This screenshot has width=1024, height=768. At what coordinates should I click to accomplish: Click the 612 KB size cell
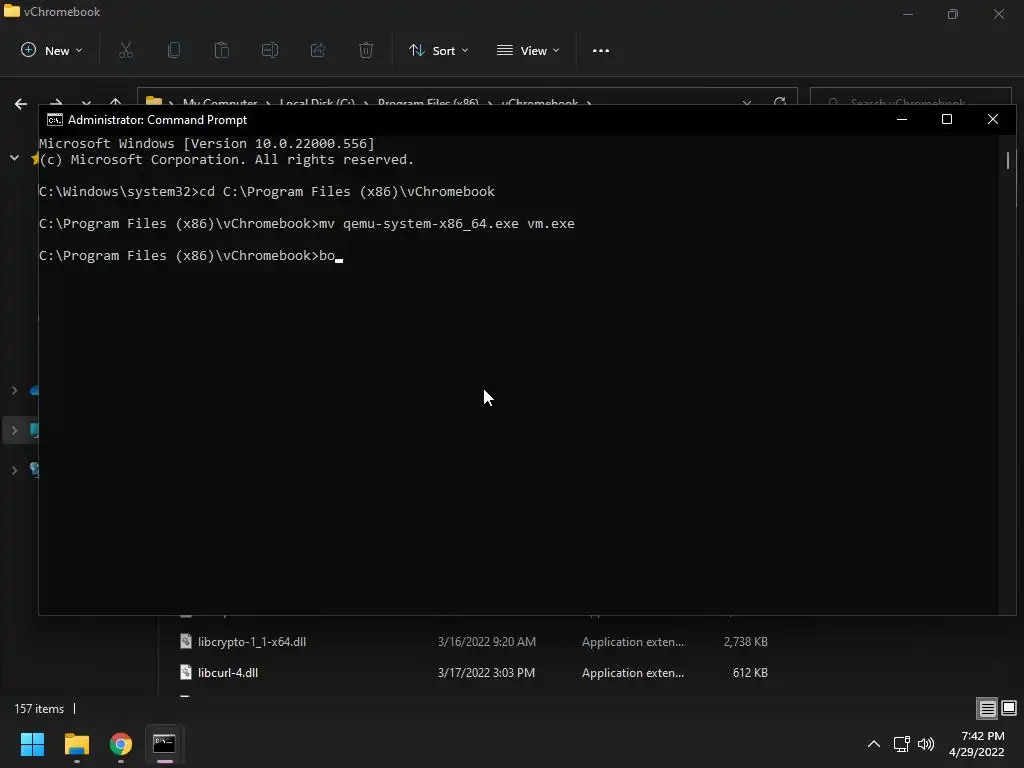point(750,673)
